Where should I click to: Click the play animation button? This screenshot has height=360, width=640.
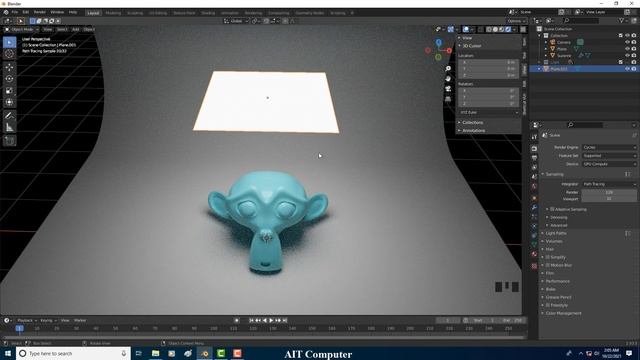[x=271, y=320]
